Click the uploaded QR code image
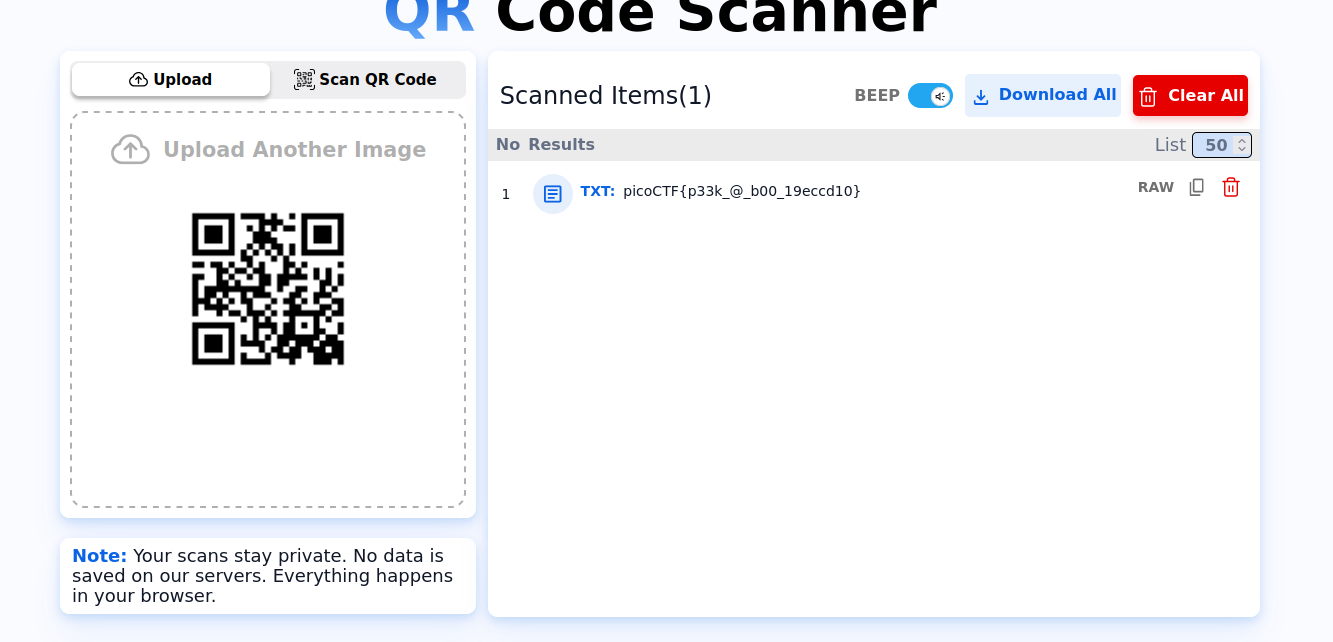 [x=268, y=289]
